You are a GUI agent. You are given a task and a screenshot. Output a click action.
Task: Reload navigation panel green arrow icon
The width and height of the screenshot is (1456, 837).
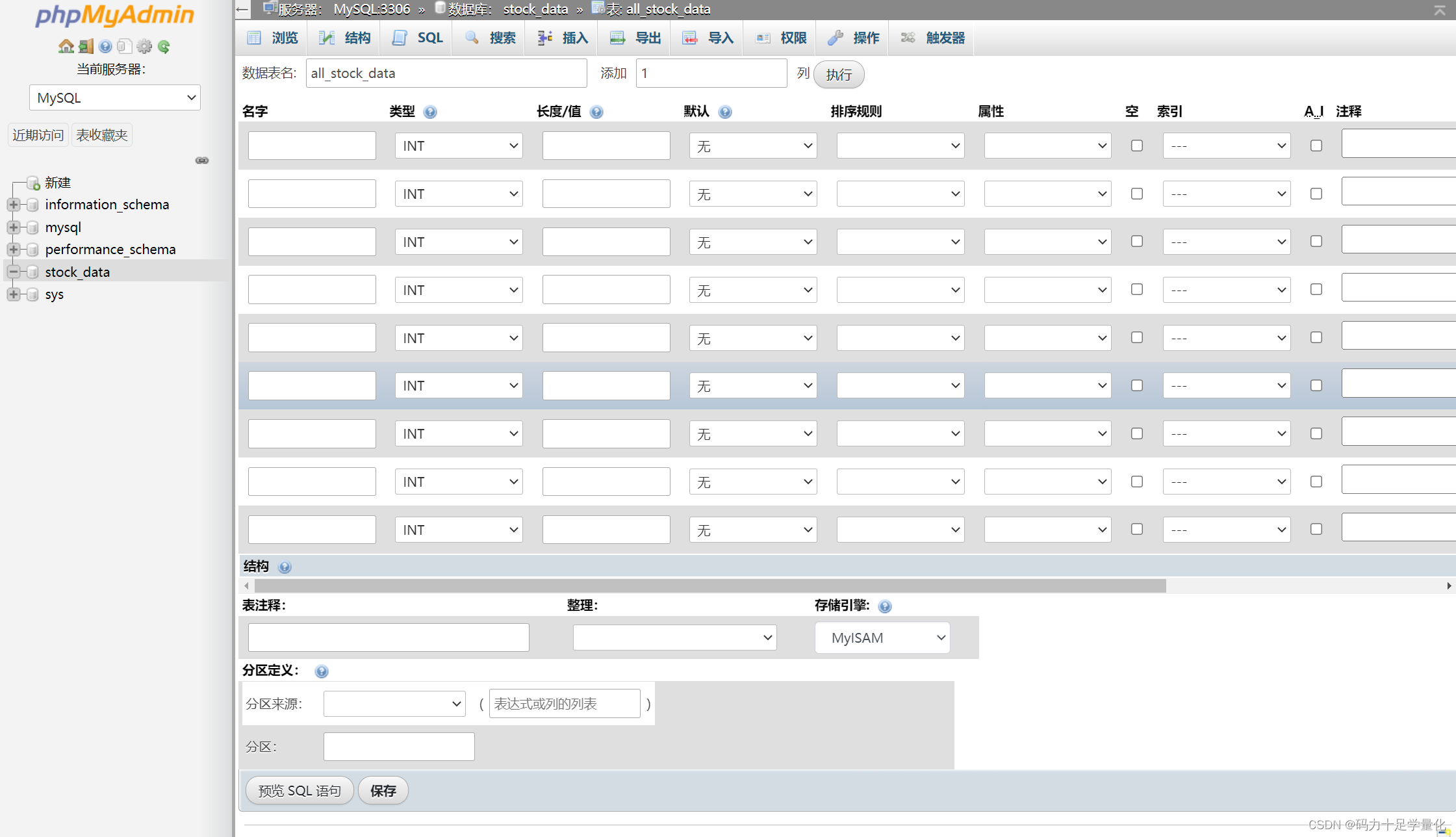tap(164, 46)
